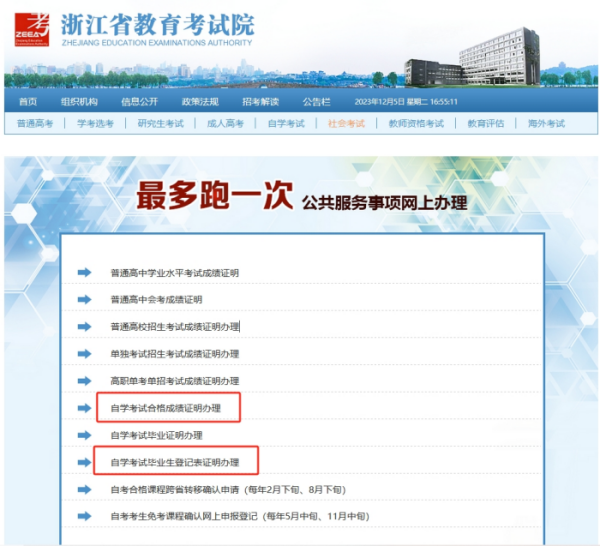Click arrow icon beside 高职单考单招考试成绩证明办理
600x546 pixels.
[84, 381]
